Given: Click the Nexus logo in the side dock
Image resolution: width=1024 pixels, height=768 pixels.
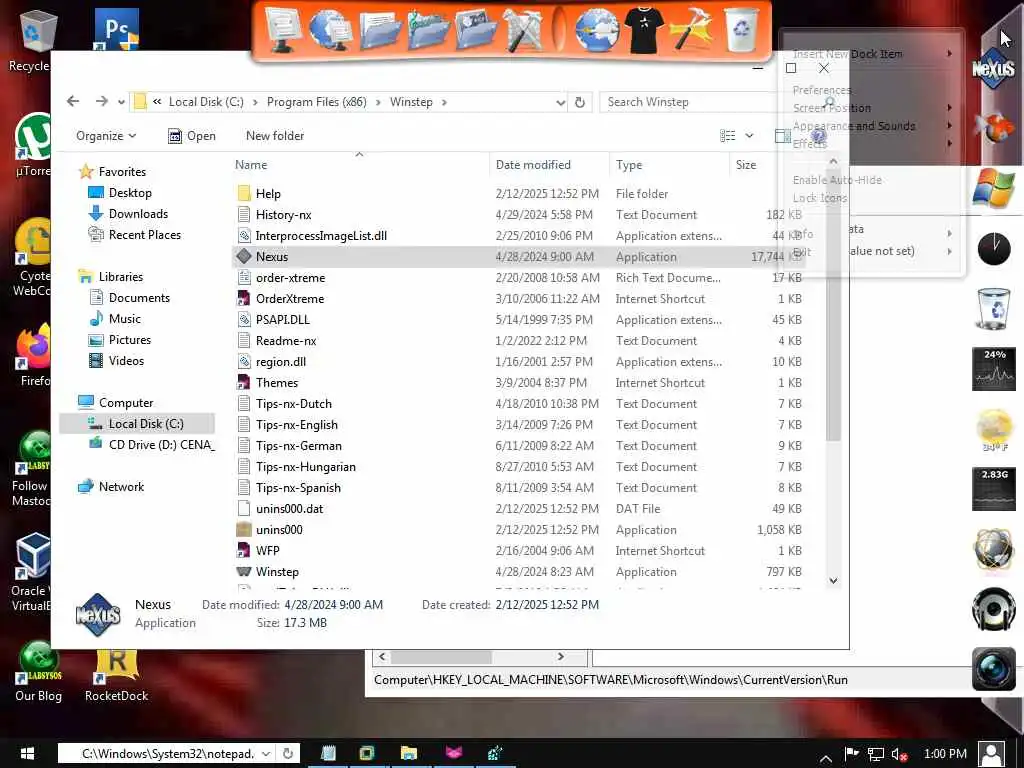Looking at the screenshot, I should tap(993, 68).
